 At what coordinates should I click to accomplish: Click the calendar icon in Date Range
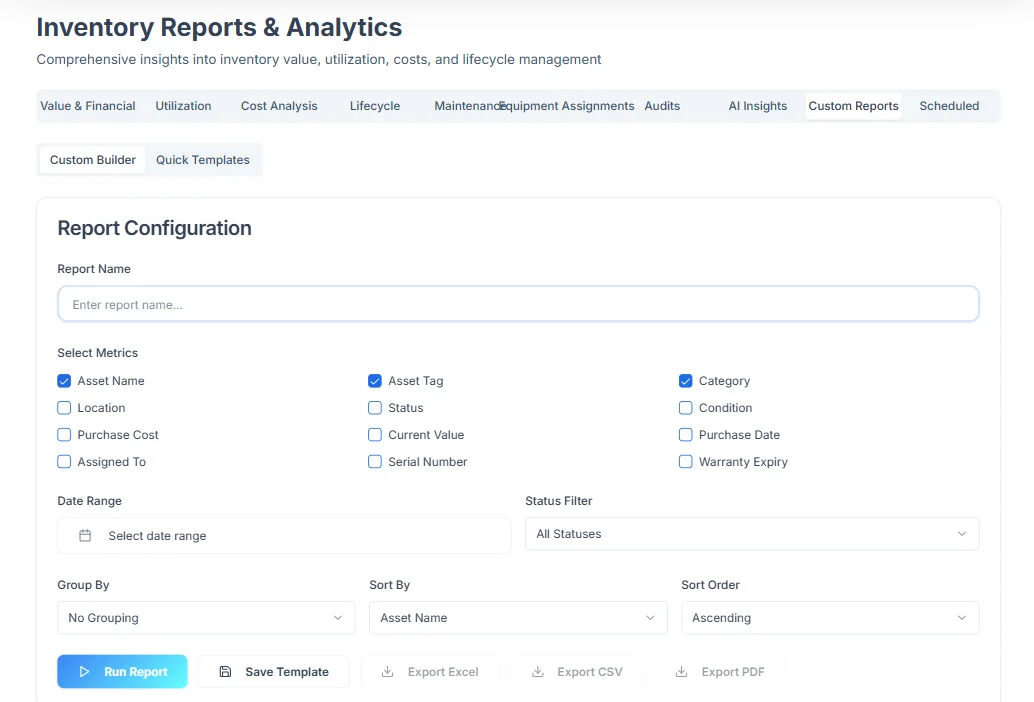[x=85, y=535]
